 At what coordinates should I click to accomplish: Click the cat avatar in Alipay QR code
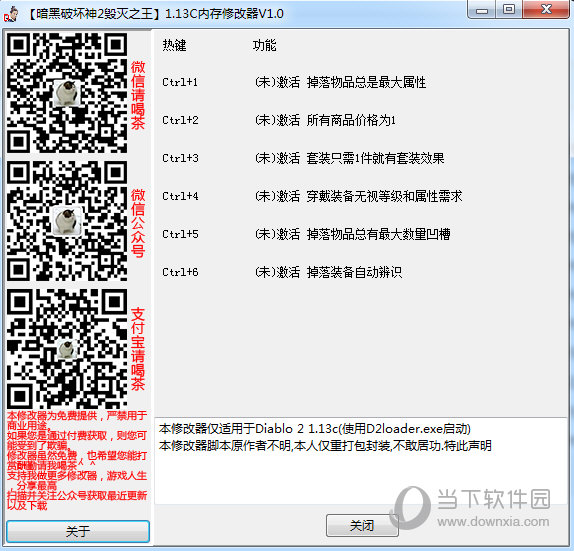click(67, 348)
